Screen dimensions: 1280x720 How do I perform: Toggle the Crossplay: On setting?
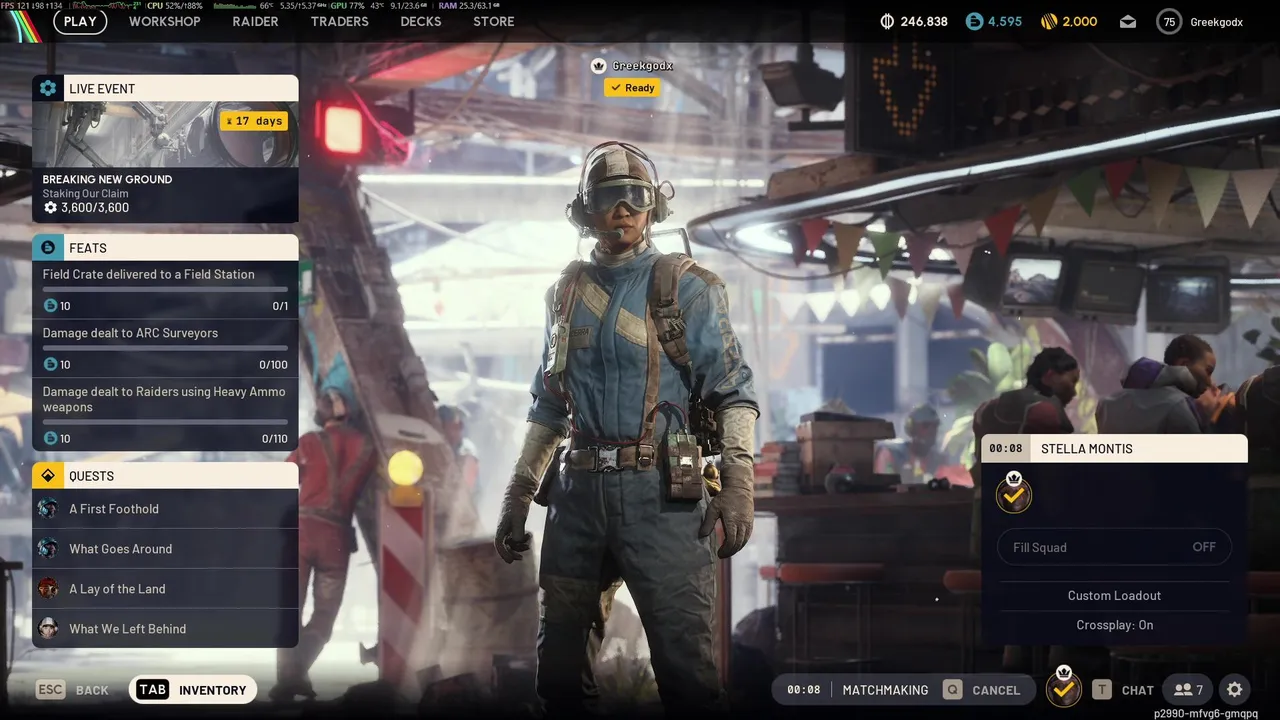click(1114, 625)
